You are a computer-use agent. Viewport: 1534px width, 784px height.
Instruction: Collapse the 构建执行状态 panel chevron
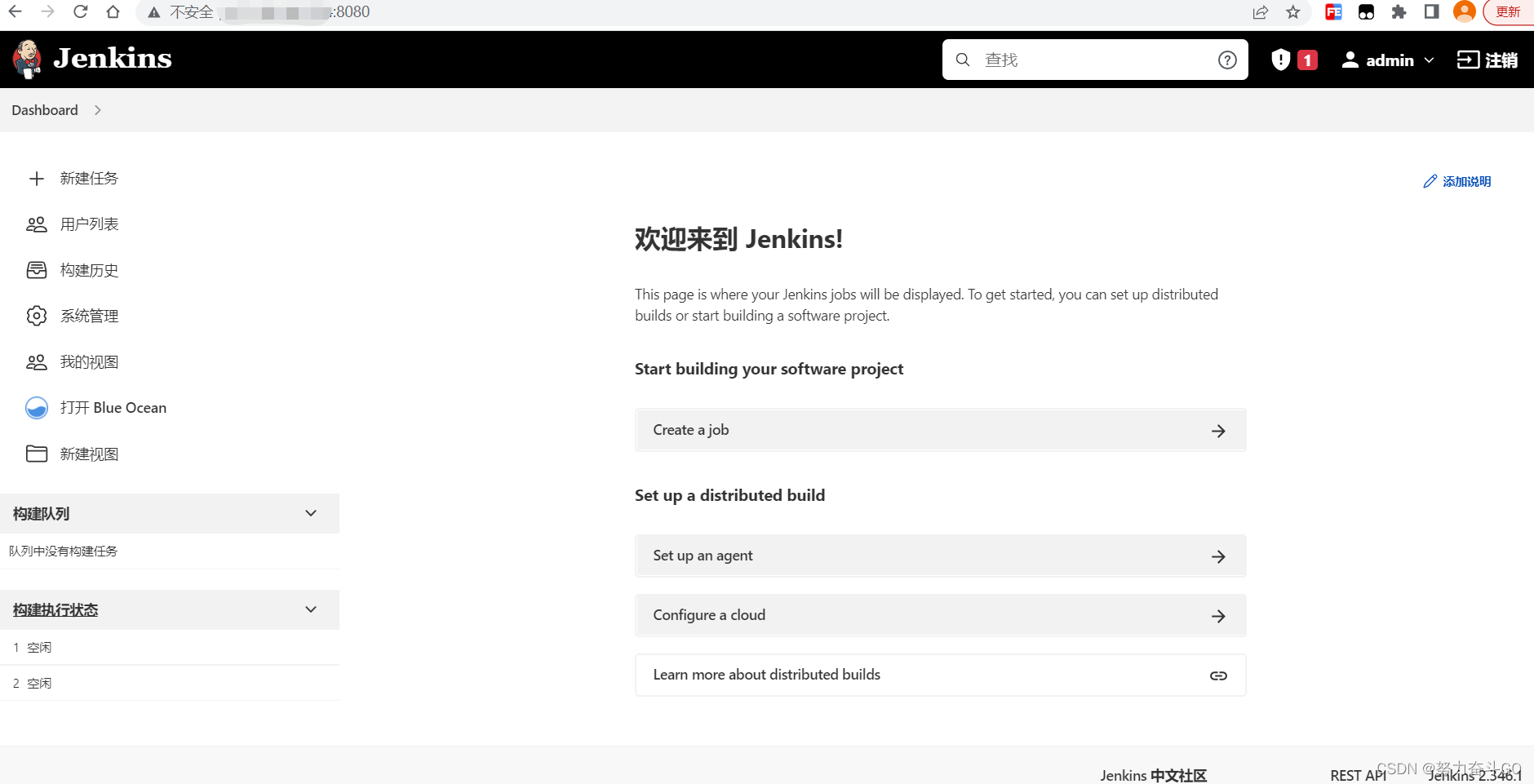[311, 609]
